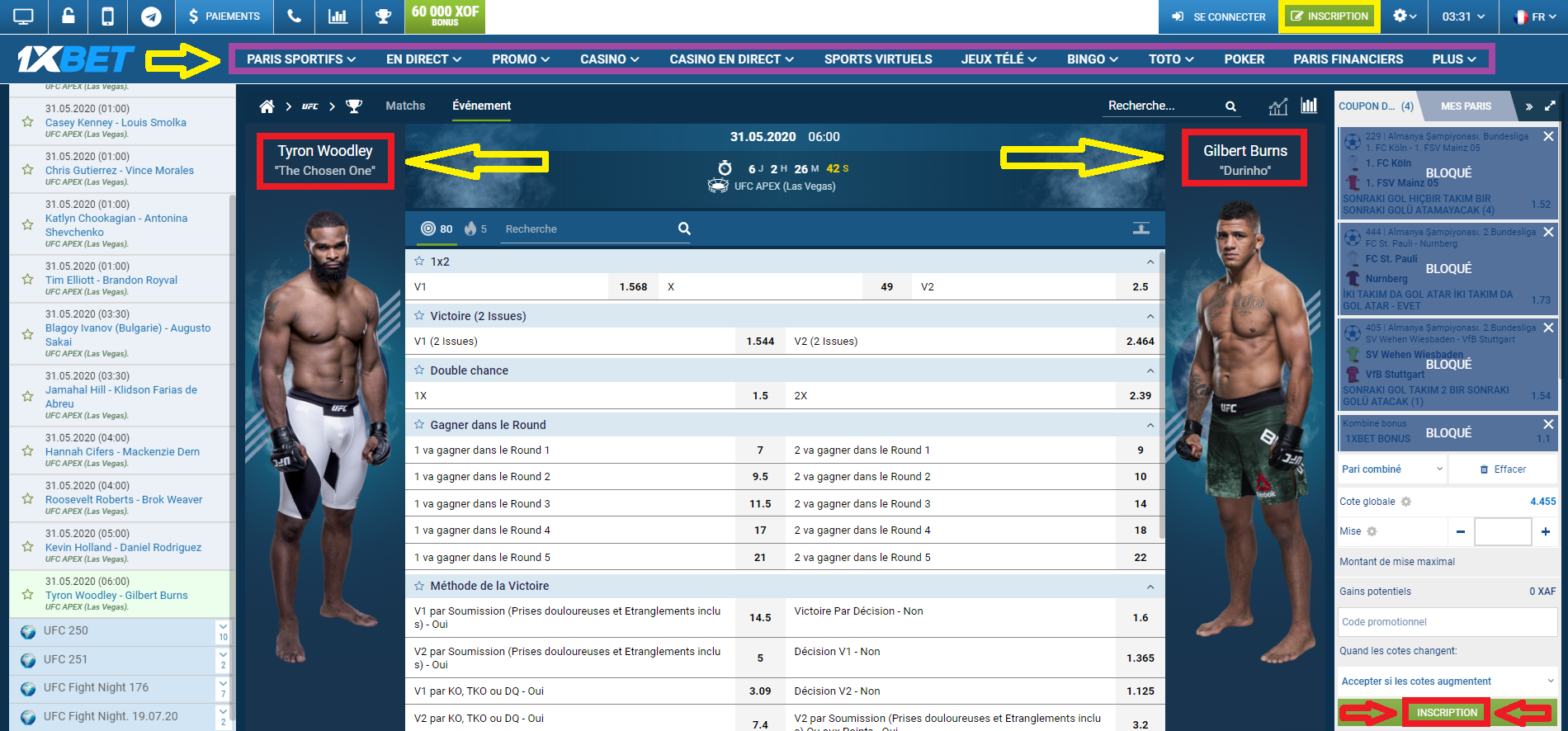Click the home icon in breadcrumb

click(267, 106)
